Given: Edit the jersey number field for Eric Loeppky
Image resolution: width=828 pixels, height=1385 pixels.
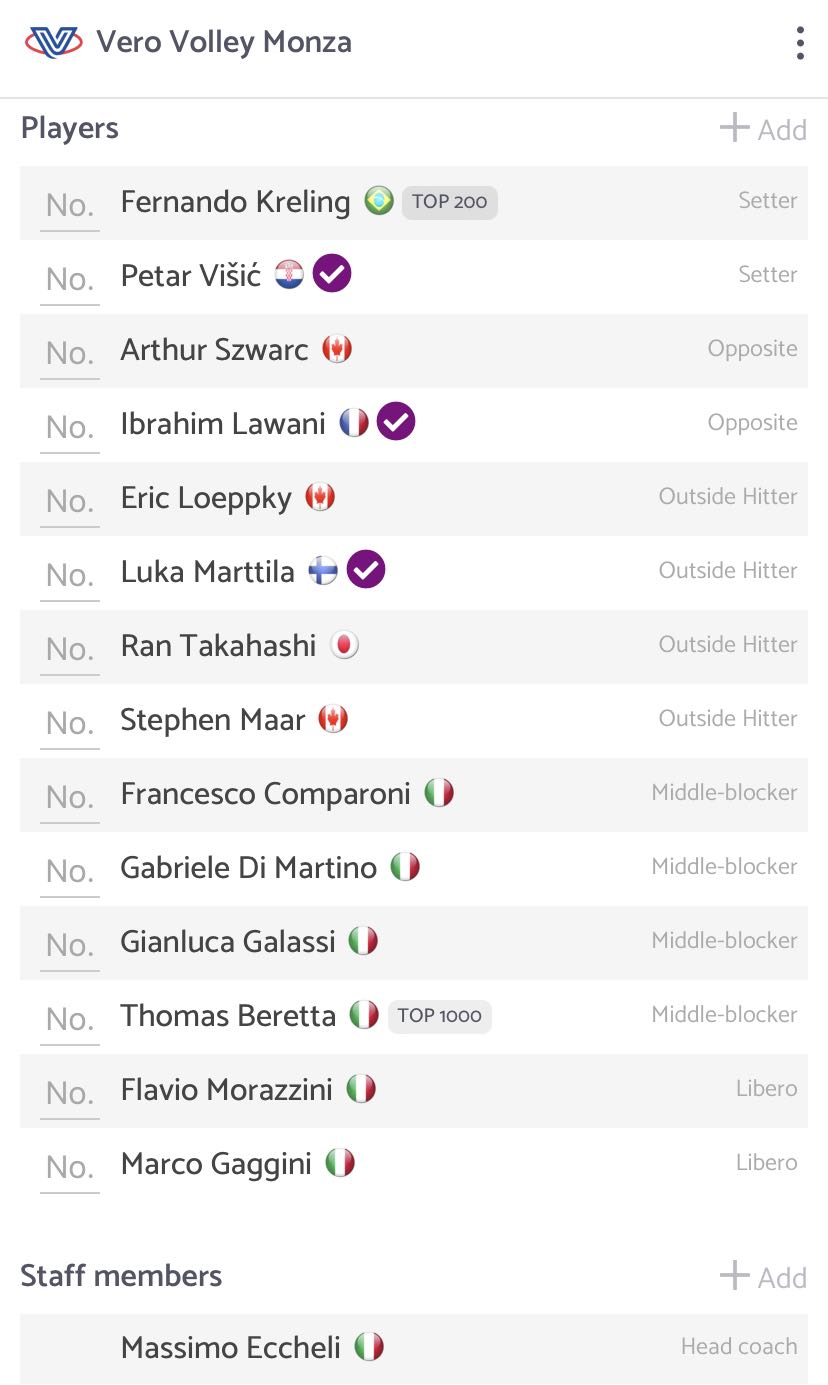Looking at the screenshot, I should [x=70, y=500].
